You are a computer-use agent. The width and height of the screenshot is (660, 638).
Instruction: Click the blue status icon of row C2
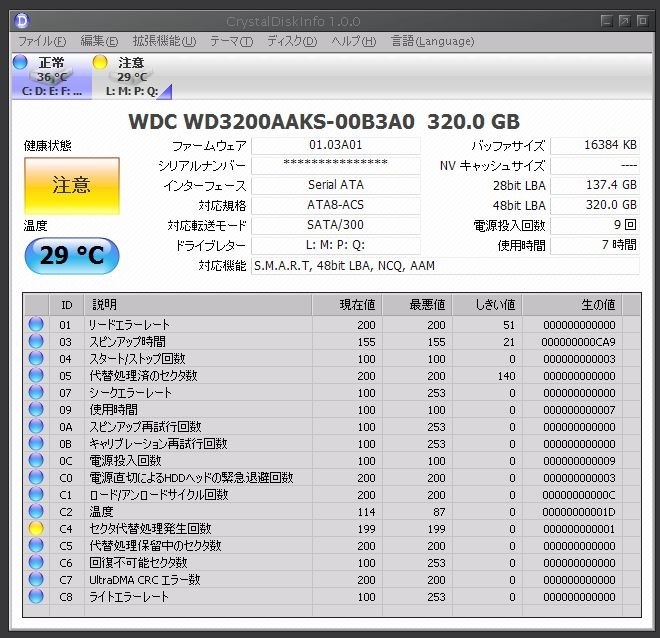coord(36,511)
